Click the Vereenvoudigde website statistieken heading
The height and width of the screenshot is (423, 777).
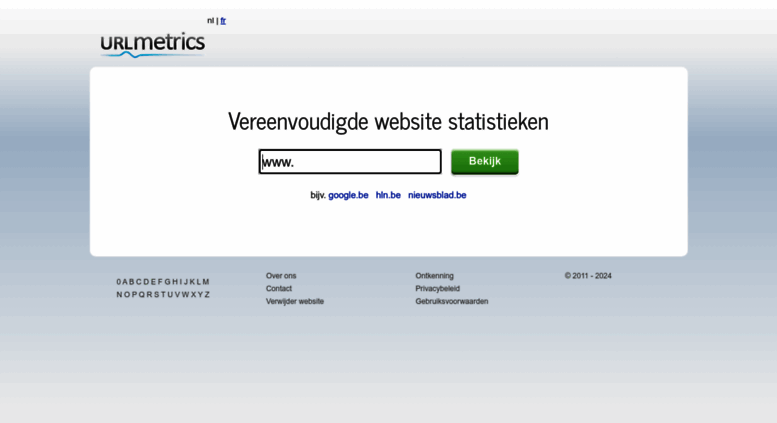pyautogui.click(x=388, y=121)
